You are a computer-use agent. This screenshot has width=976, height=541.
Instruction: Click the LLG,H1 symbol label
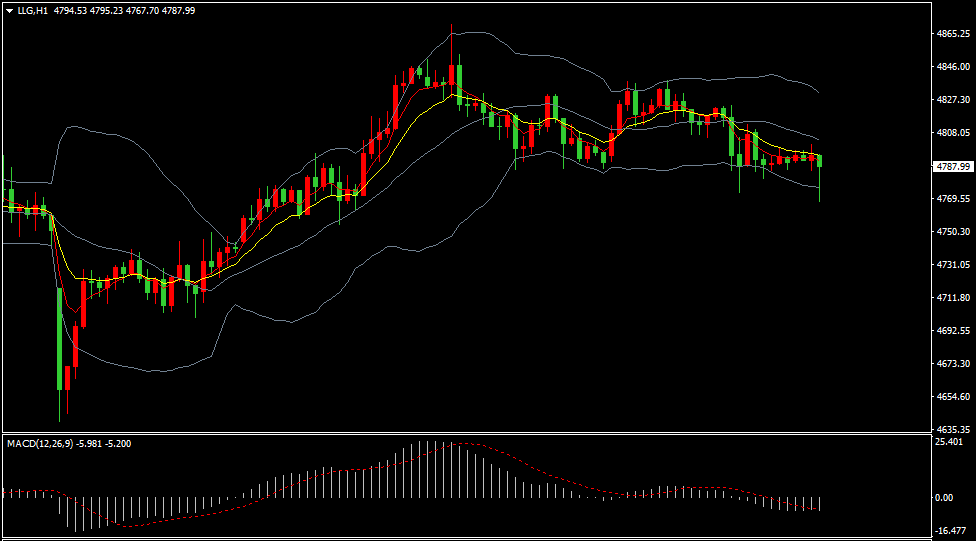point(32,10)
